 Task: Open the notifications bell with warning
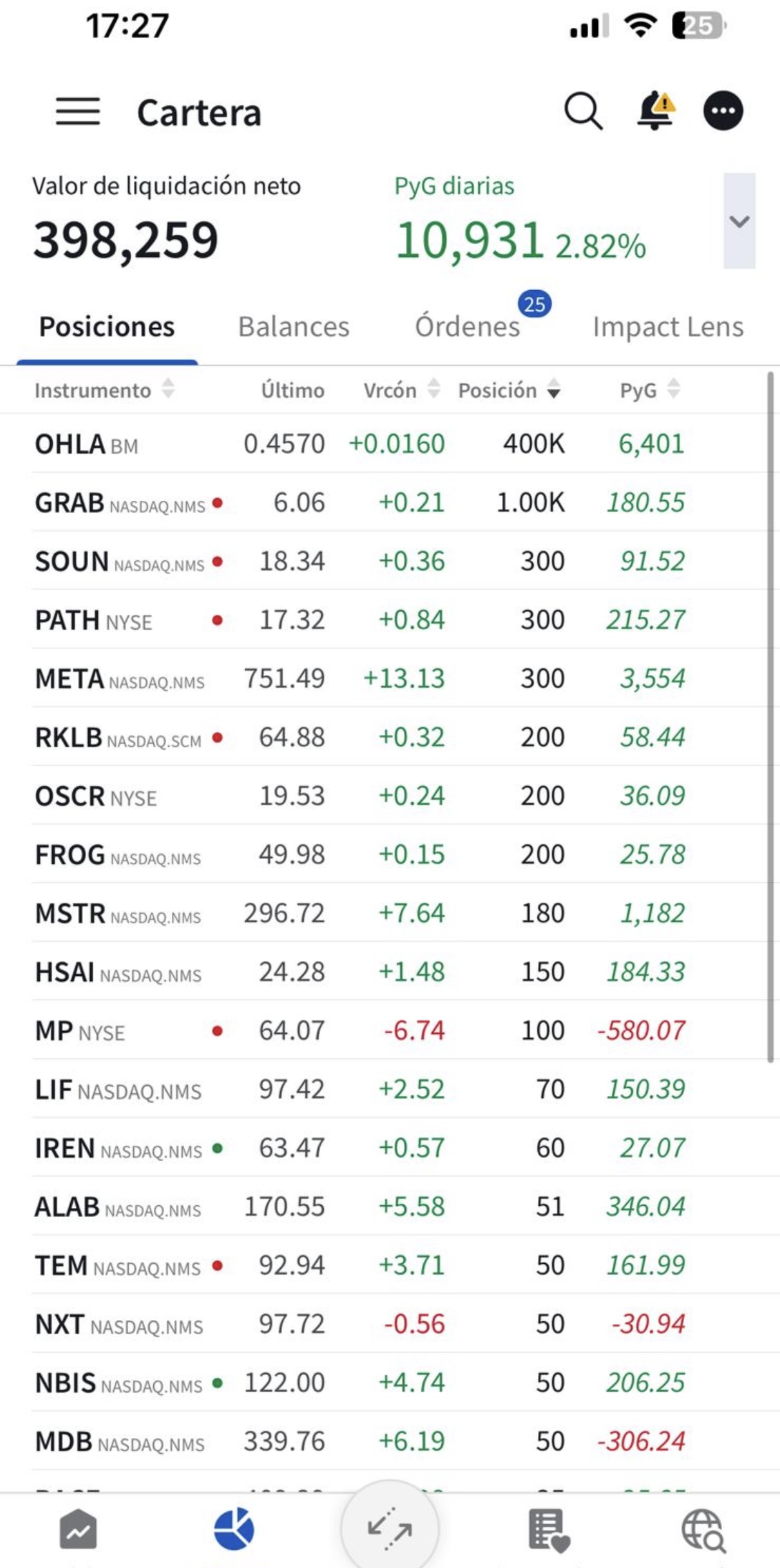point(656,110)
